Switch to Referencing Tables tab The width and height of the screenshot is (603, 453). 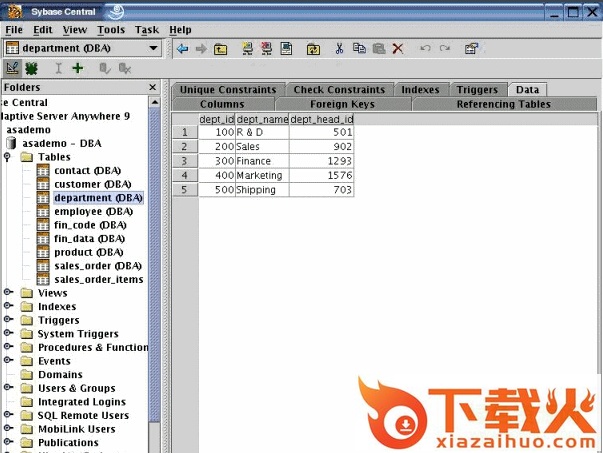point(504,104)
